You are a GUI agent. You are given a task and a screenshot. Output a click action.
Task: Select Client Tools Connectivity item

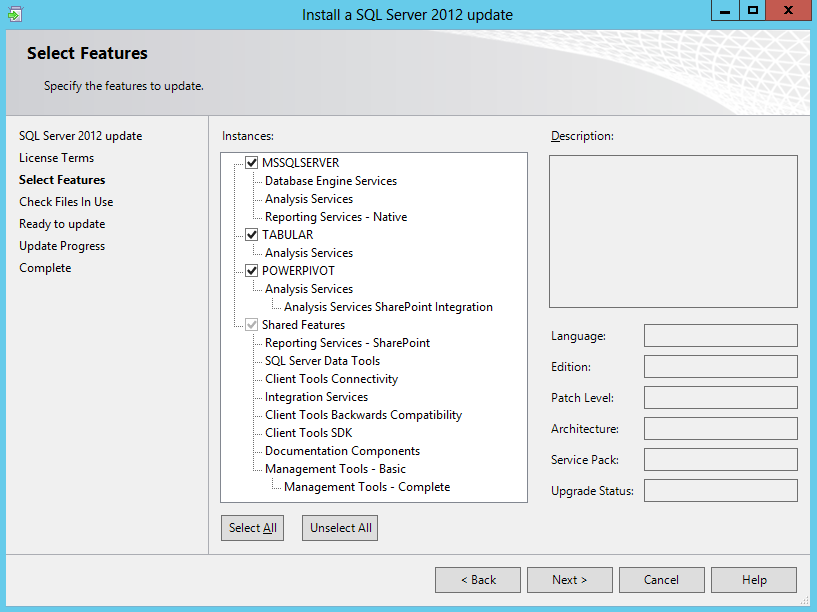click(331, 379)
